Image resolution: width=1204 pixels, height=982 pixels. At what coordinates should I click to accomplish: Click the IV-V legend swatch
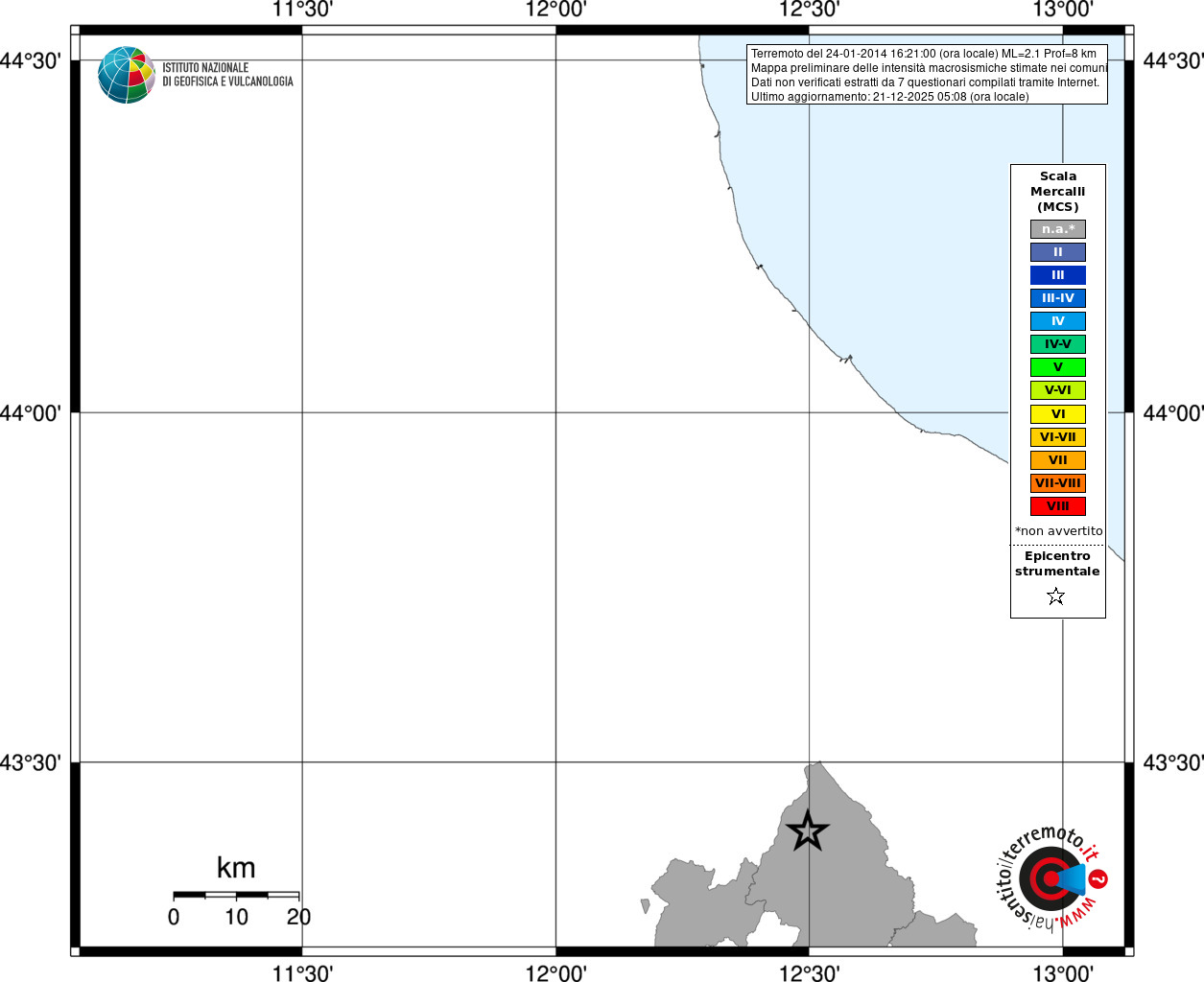[x=1058, y=344]
